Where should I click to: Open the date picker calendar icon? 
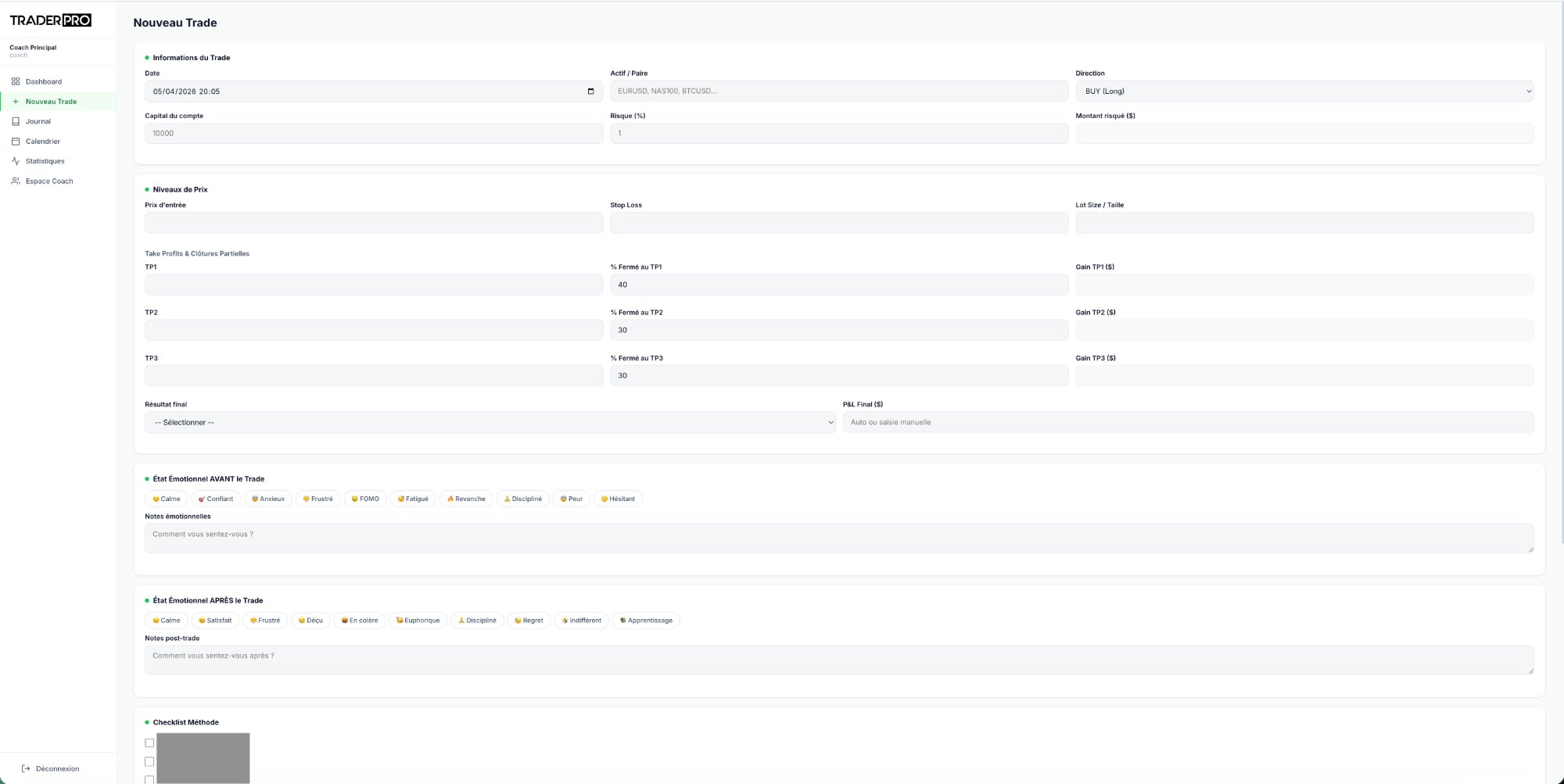point(590,91)
